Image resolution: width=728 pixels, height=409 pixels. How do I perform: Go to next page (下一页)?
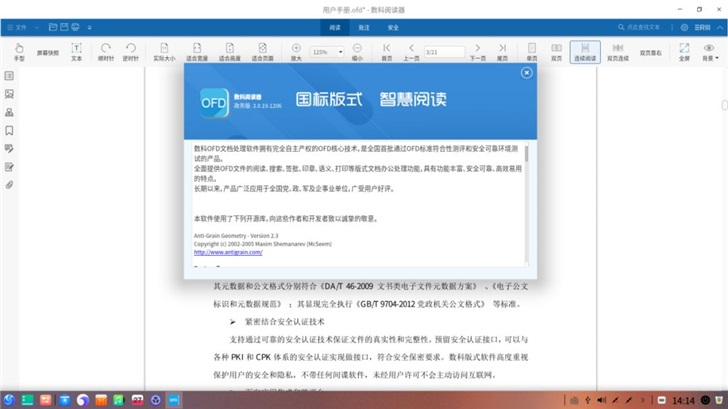tap(478, 52)
